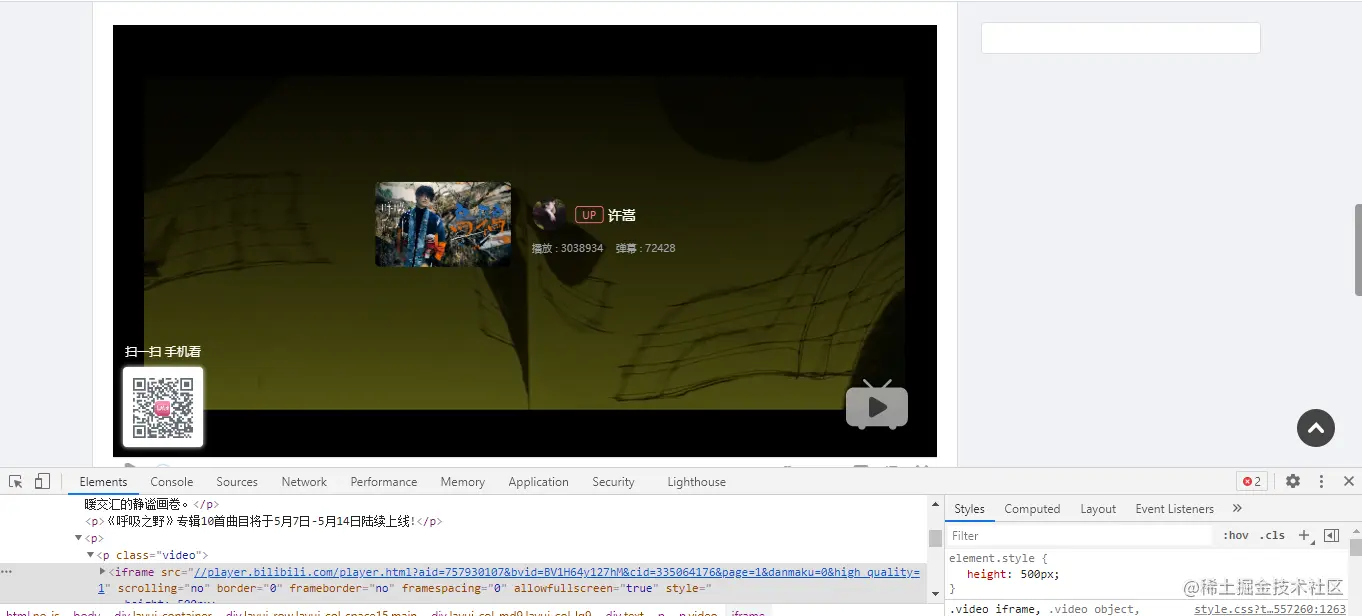
Task: Select the Styles sidebar tab
Action: pyautogui.click(x=969, y=509)
